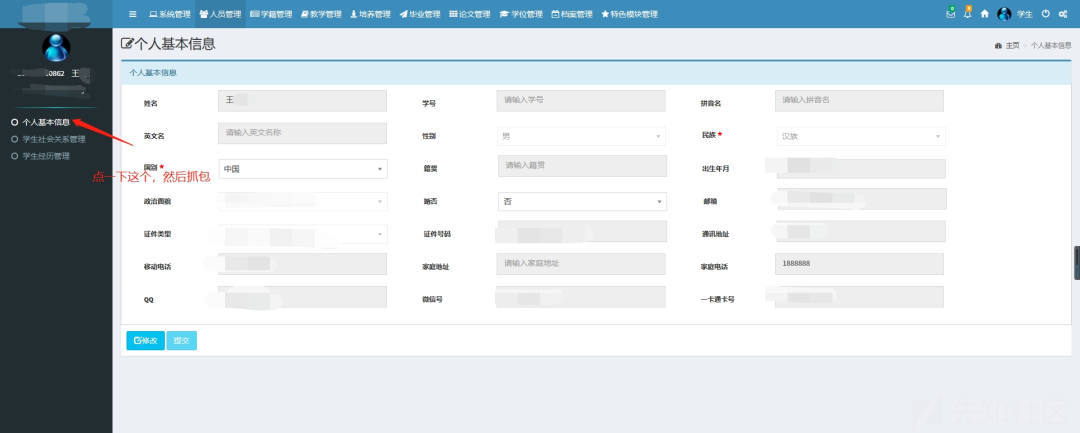Expand the 国别 dropdown showing 中国
Image resolution: width=1080 pixels, height=433 pixels.
pyautogui.click(x=303, y=169)
